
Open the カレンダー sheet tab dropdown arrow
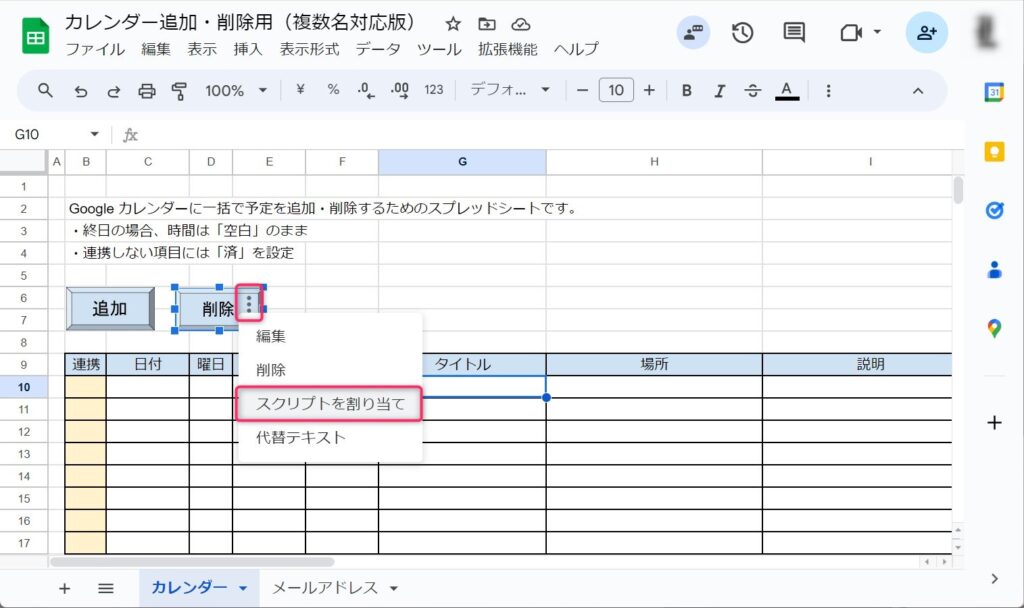pos(243,589)
